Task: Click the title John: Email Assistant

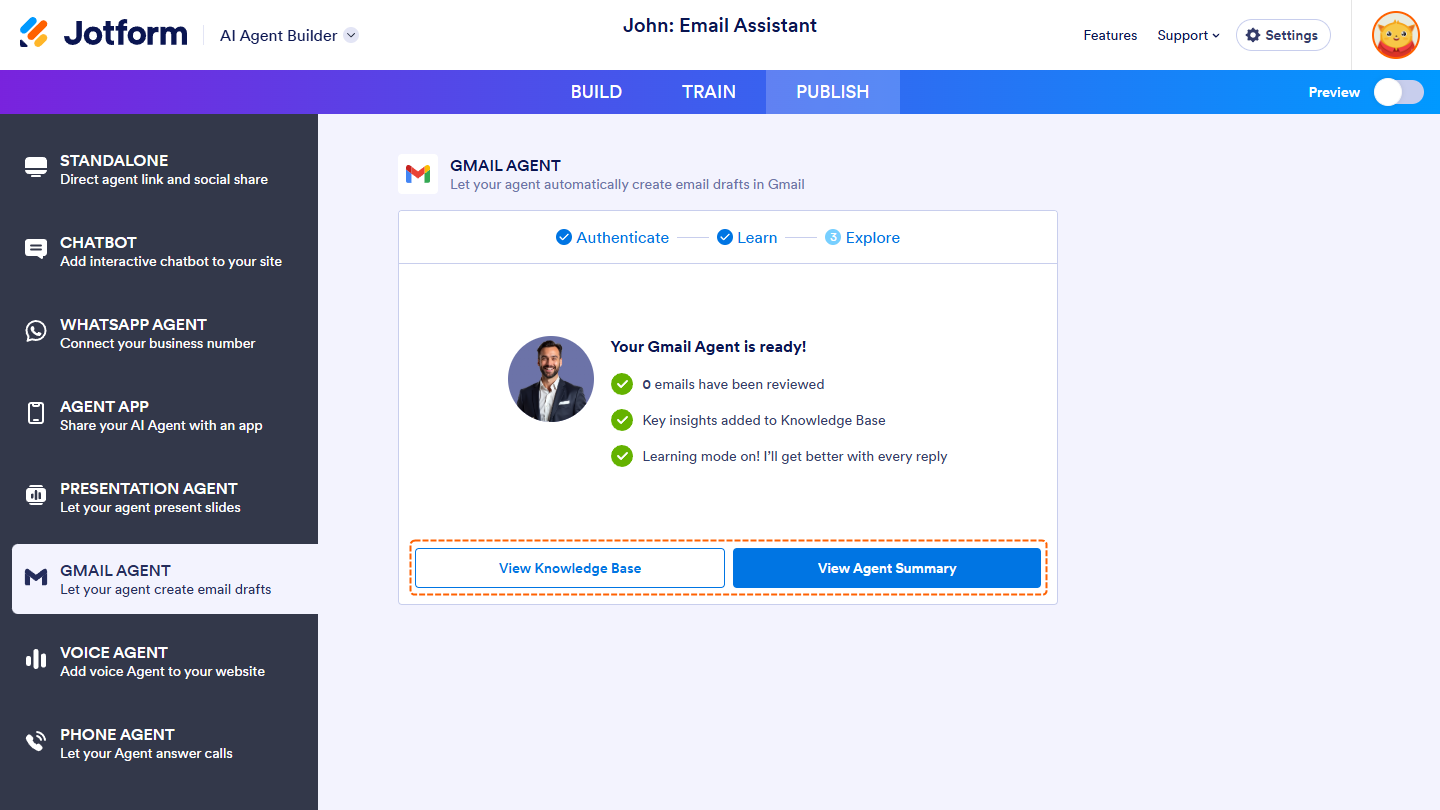Action: (720, 26)
